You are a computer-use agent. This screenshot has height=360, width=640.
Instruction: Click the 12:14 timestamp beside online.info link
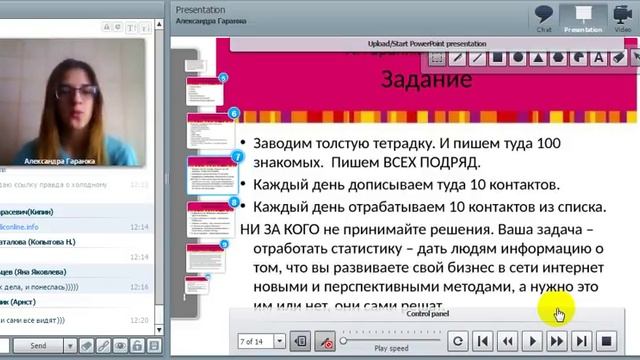[139, 227]
